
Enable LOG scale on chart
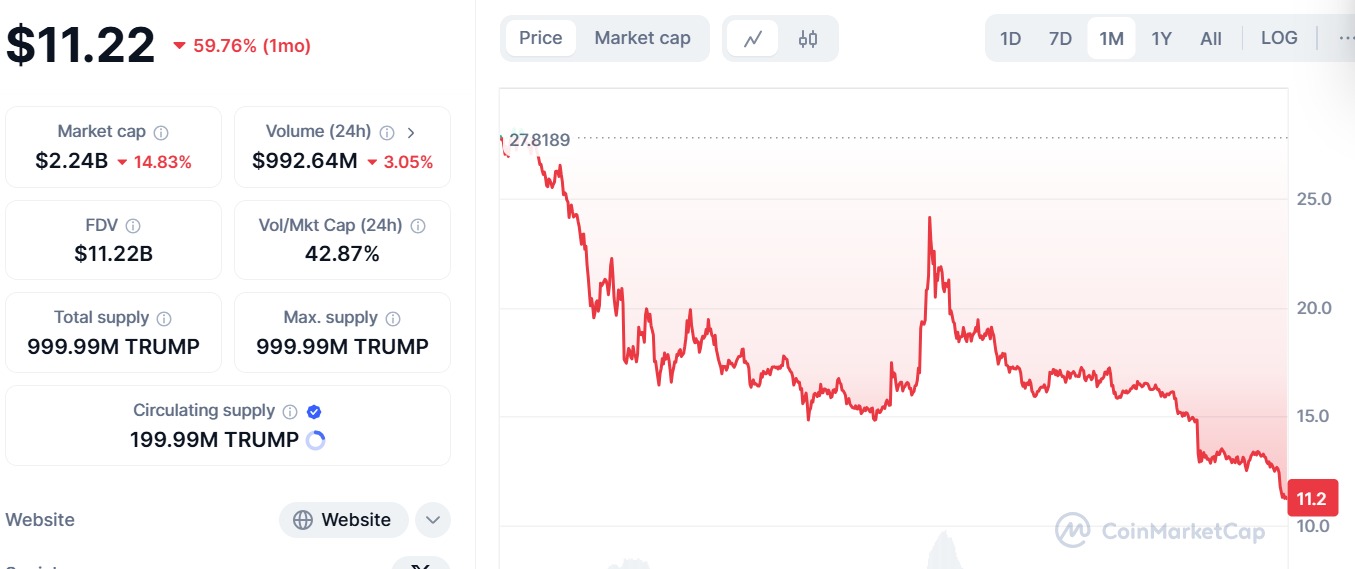pos(1279,38)
